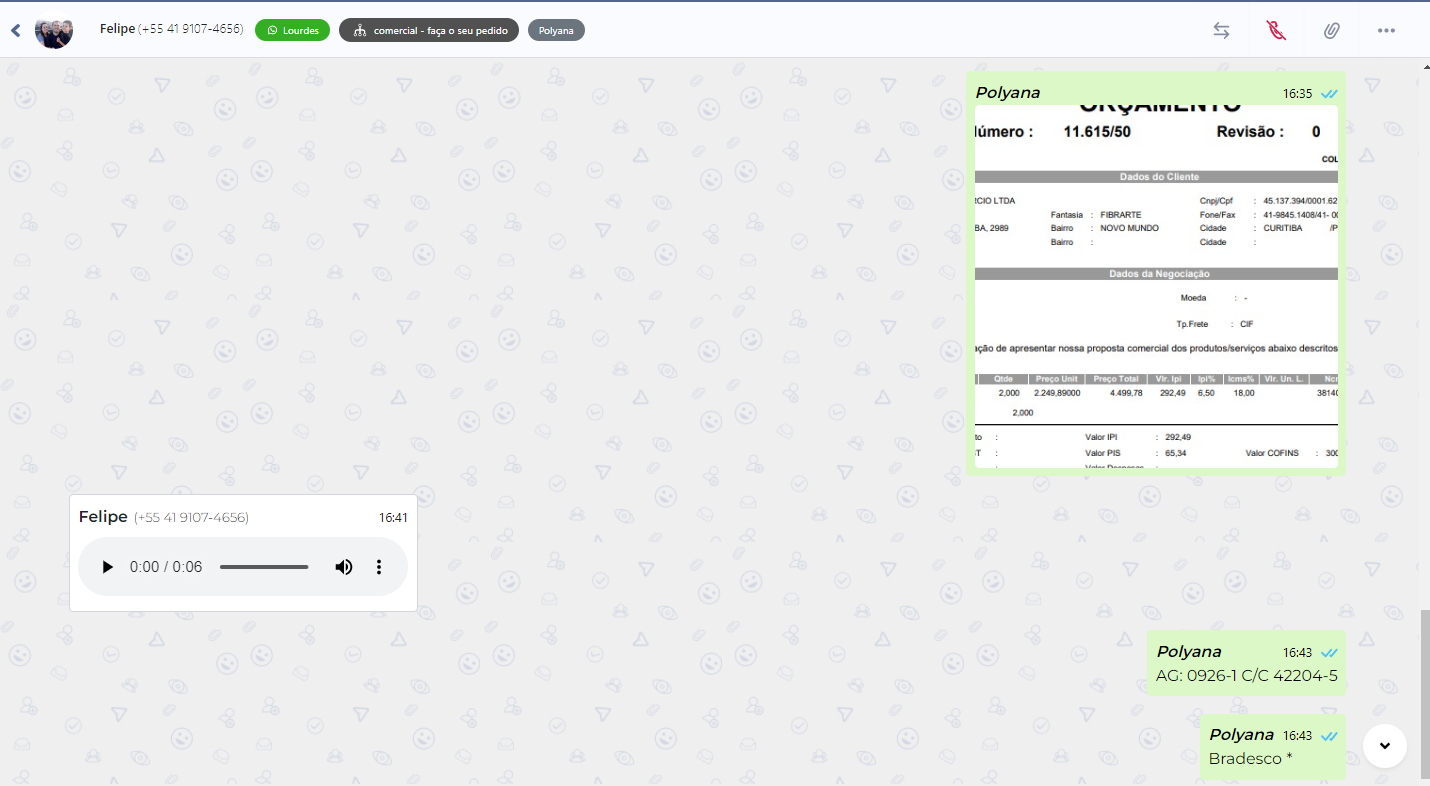Play Felipe's audio message

click(108, 567)
